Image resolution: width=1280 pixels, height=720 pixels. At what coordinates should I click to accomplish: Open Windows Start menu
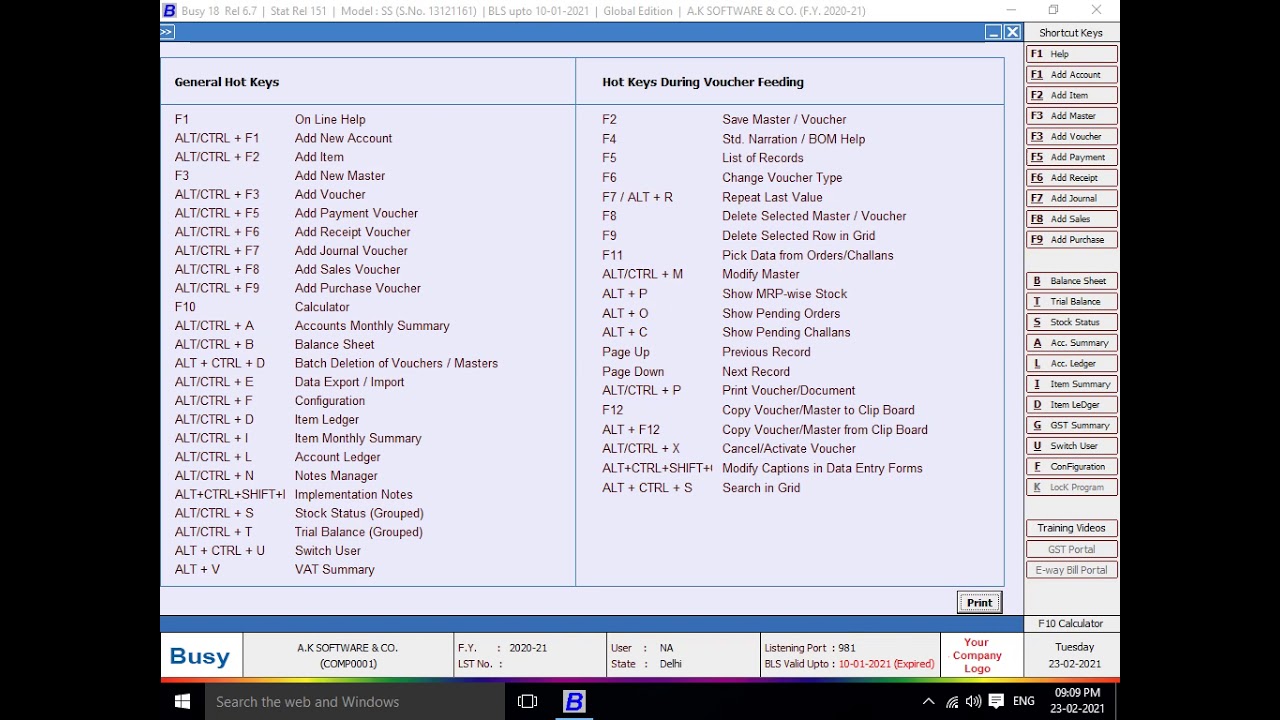[182, 702]
